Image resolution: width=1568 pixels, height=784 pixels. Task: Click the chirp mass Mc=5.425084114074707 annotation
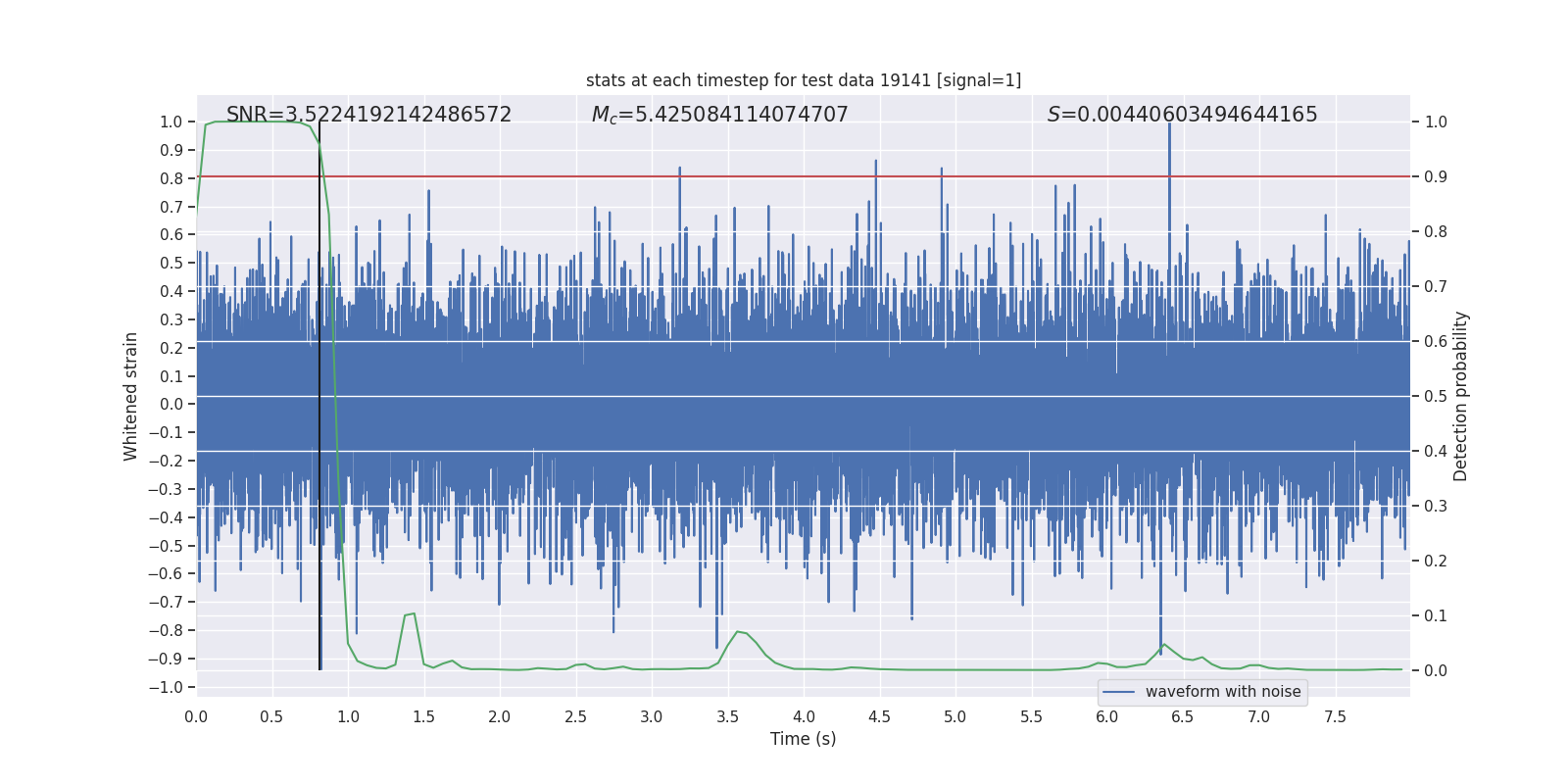coord(719,115)
